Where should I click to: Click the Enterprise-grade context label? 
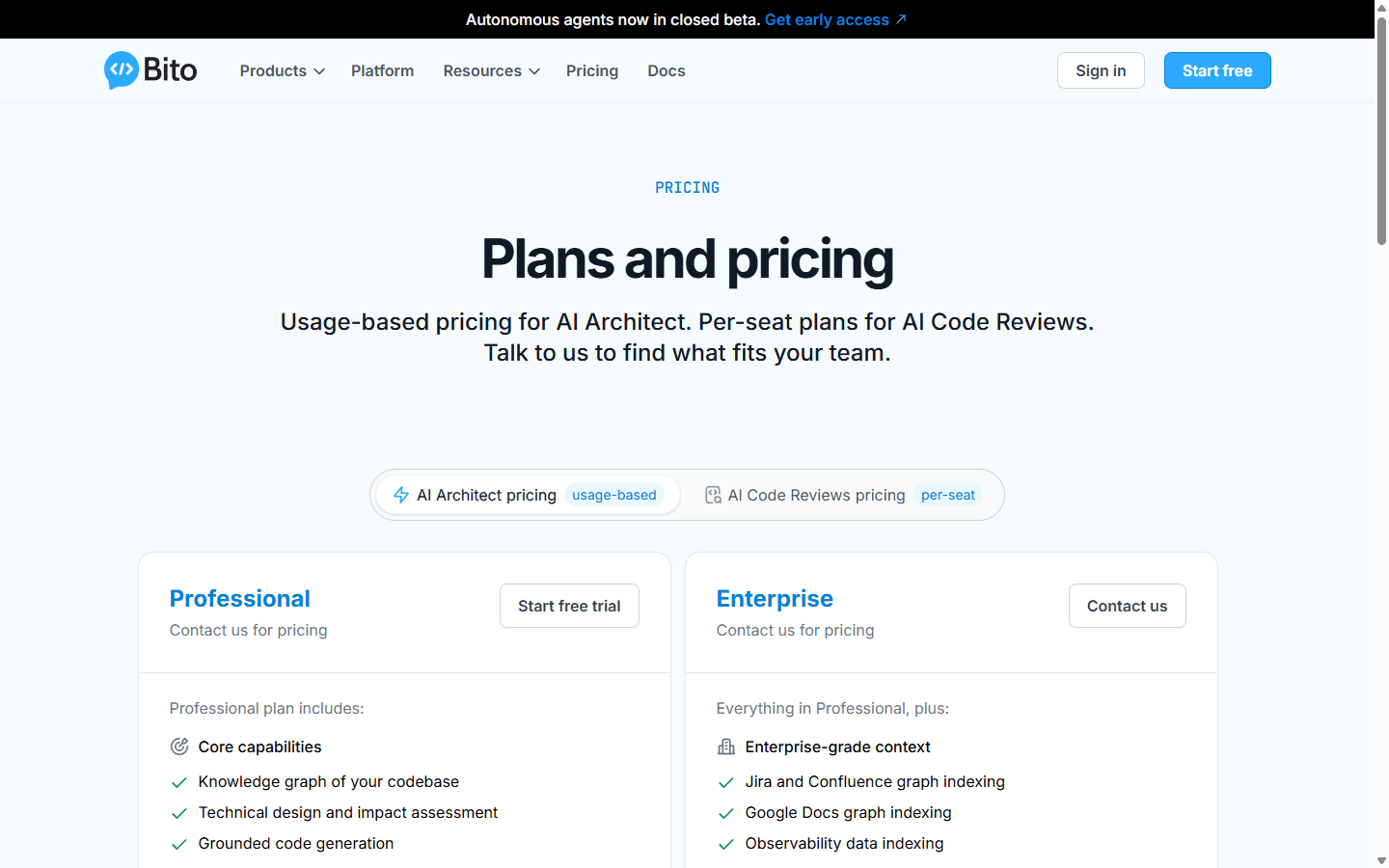tap(837, 746)
